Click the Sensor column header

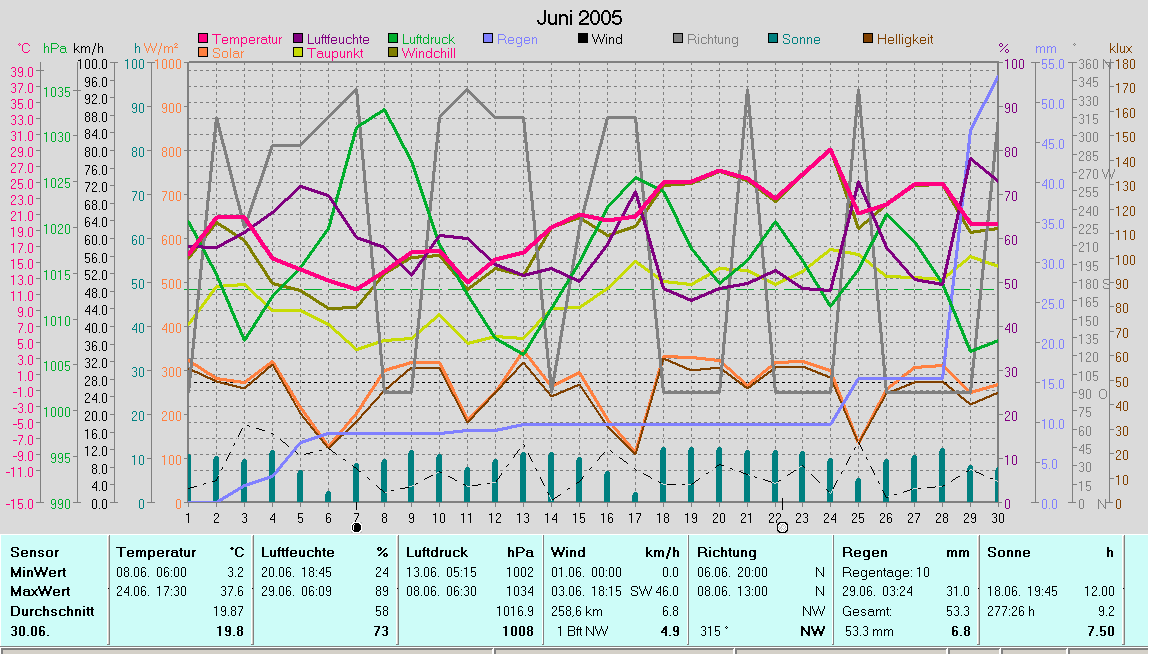pyautogui.click(x=34, y=552)
